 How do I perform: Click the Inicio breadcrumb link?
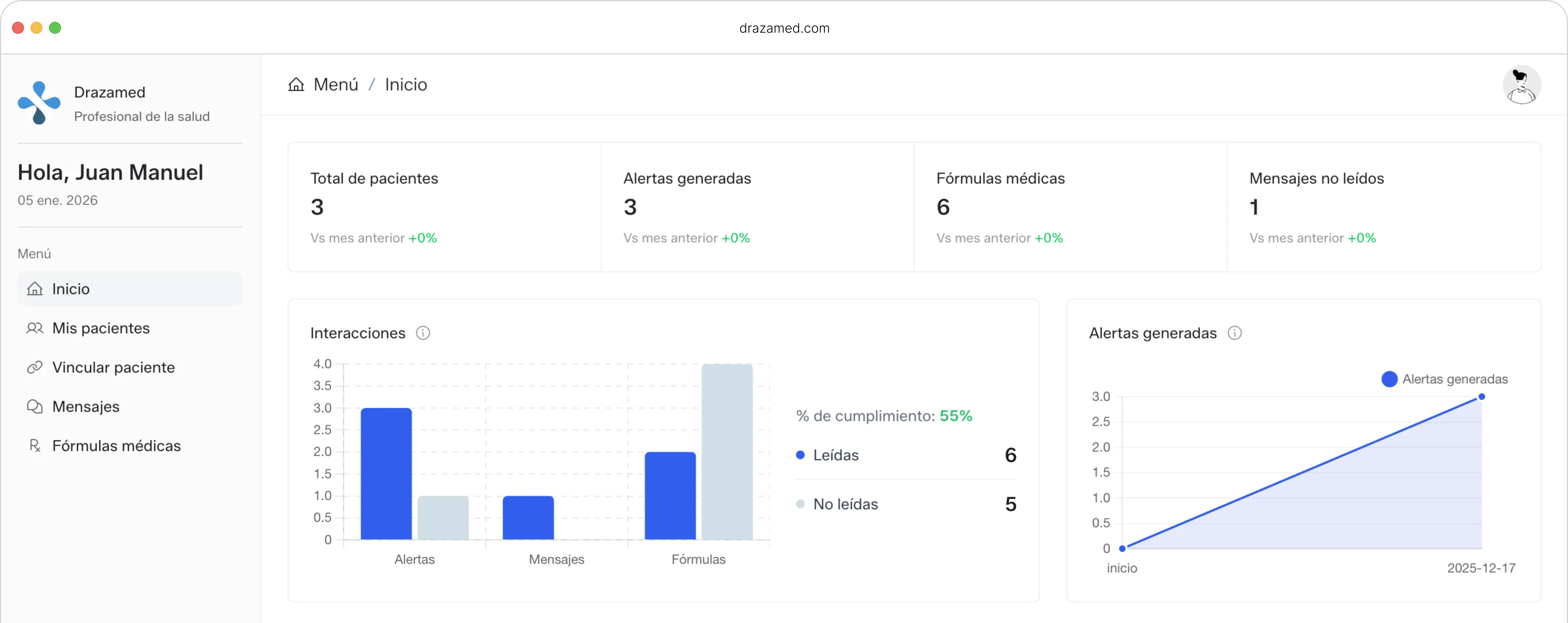(405, 85)
